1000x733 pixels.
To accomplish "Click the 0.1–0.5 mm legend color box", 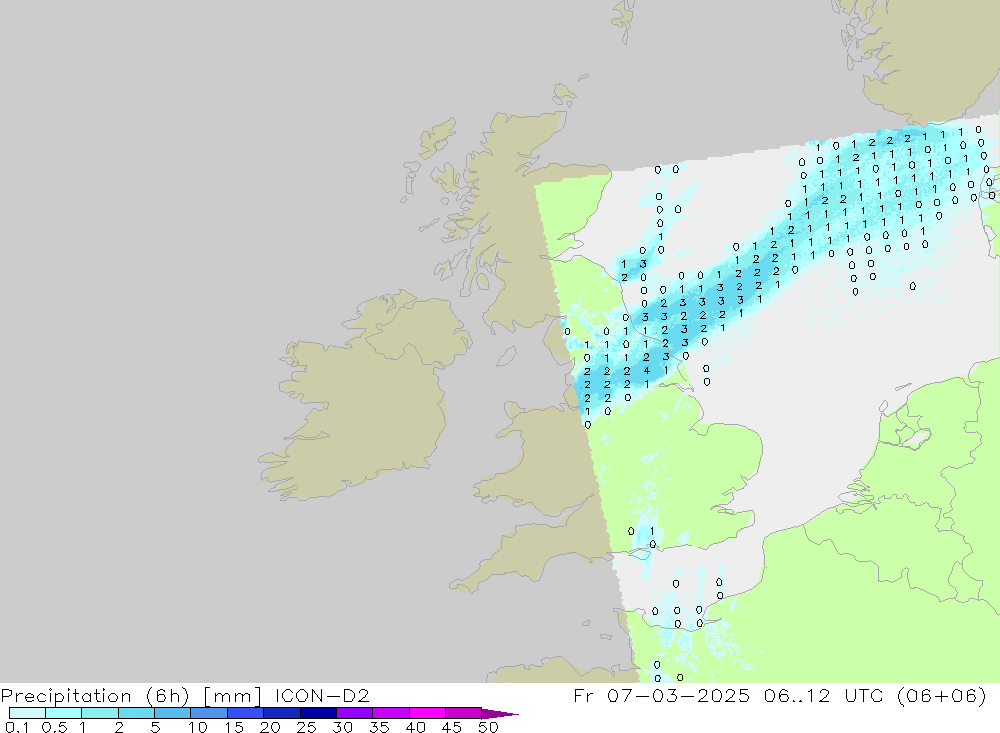I will pyautogui.click(x=27, y=713).
